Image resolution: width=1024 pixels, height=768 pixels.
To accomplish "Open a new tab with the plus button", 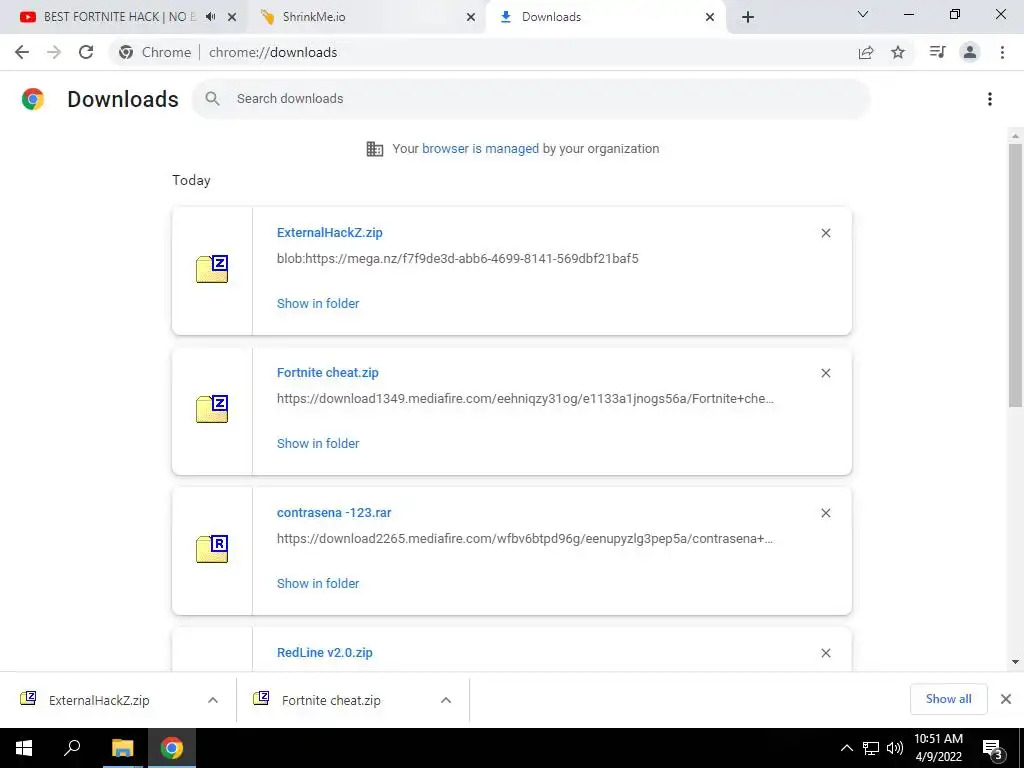I will (x=748, y=17).
